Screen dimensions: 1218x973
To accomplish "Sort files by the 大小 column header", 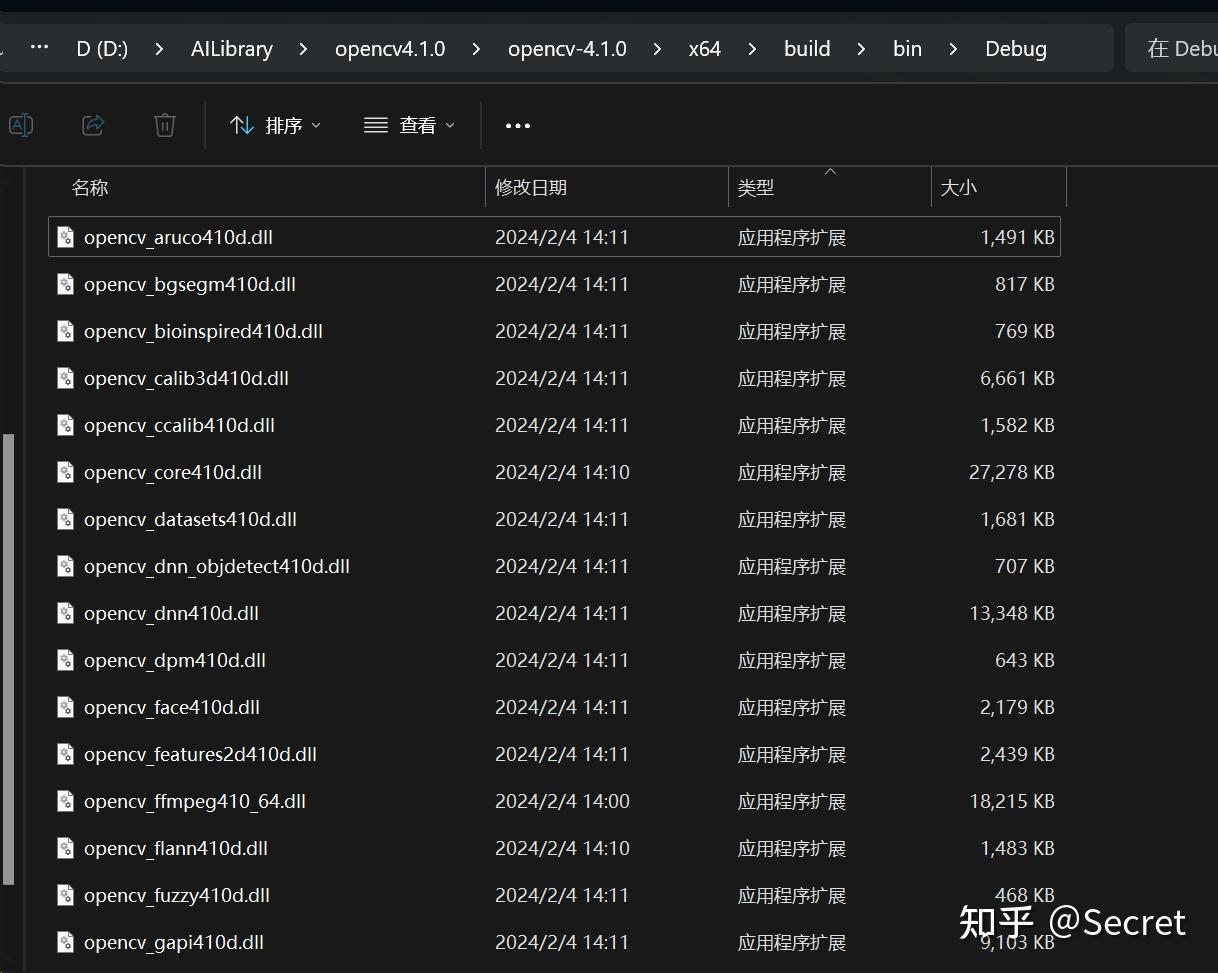I will pos(960,187).
